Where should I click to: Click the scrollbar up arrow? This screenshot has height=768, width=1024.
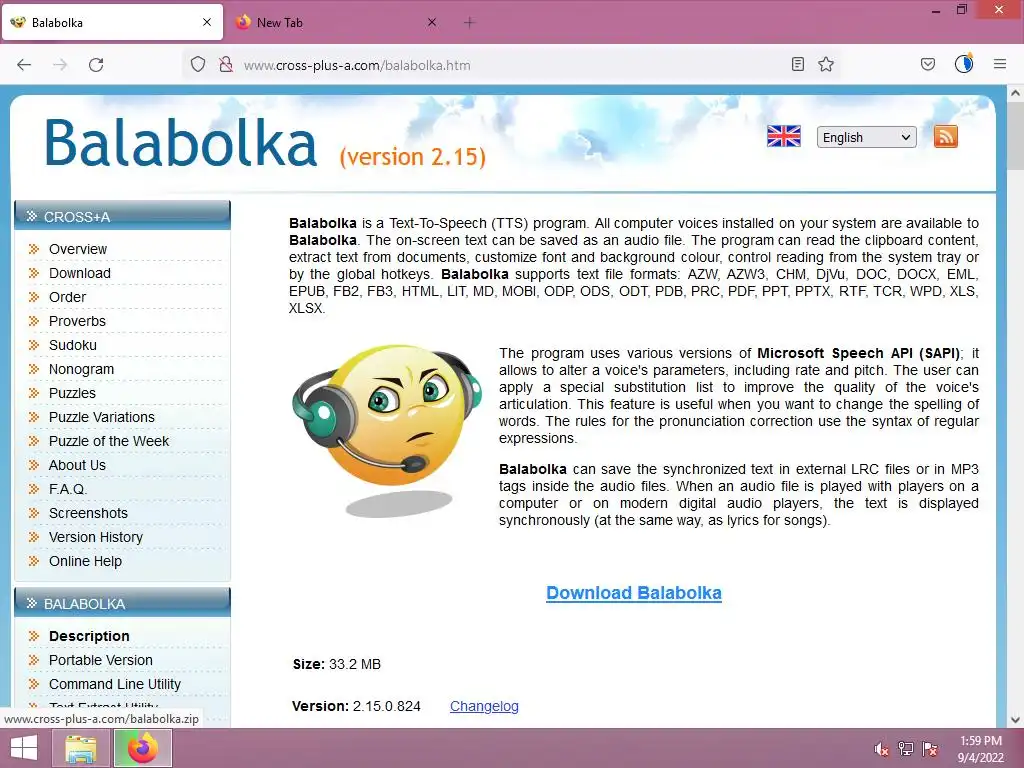[x=1015, y=93]
